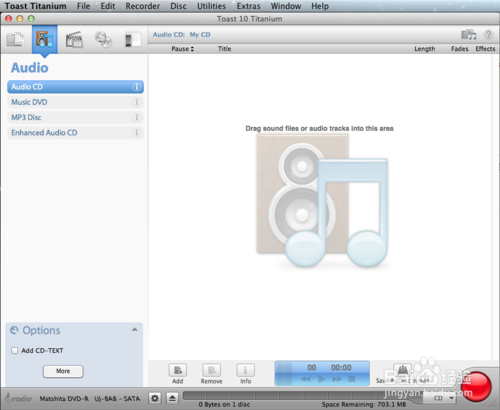500x410 pixels.
Task: Select the Copy disc category icon
Action: pos(103,39)
